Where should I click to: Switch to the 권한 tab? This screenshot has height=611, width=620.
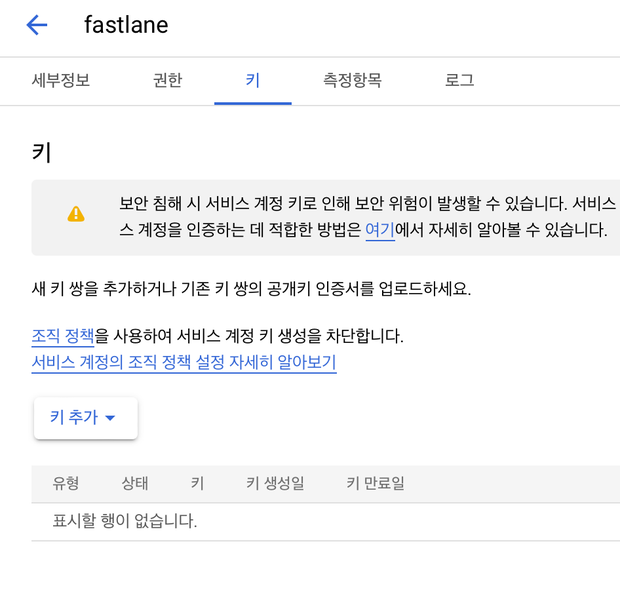pyautogui.click(x=168, y=80)
